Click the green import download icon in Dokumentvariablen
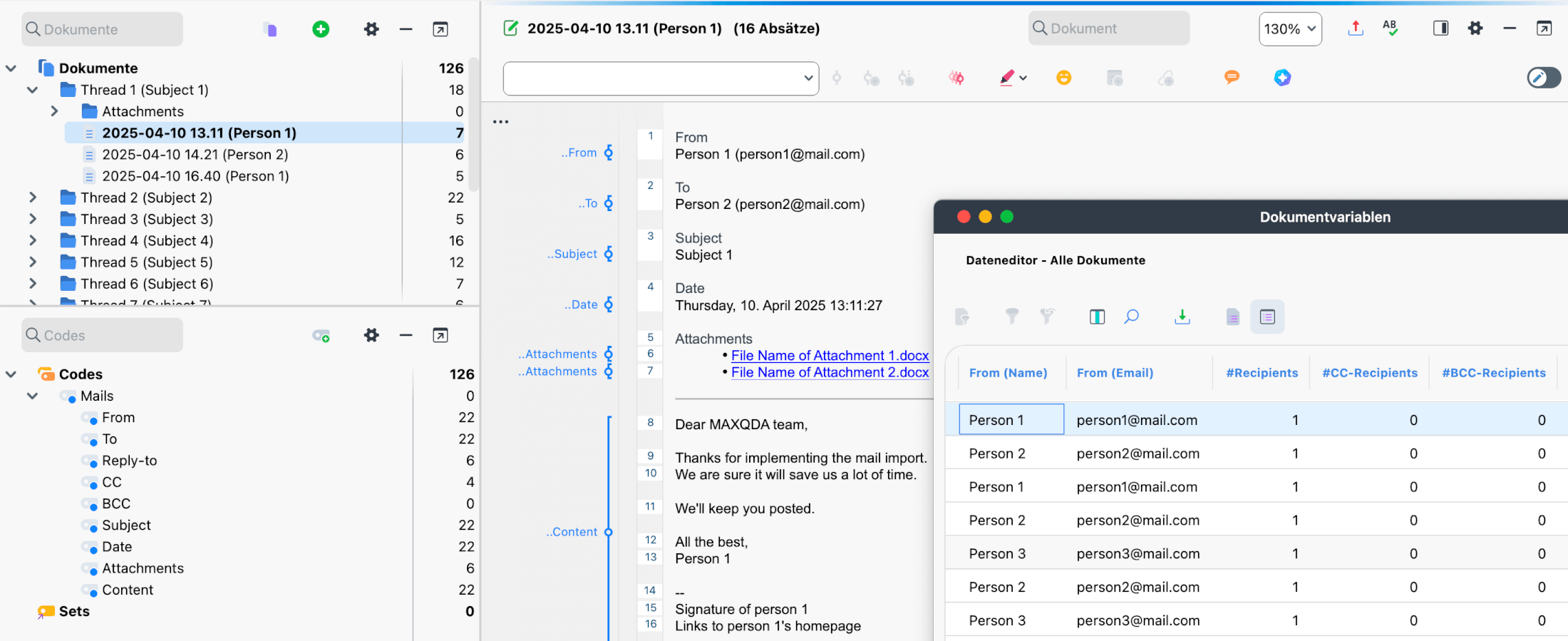This screenshot has width=1568, height=641. point(1182,317)
